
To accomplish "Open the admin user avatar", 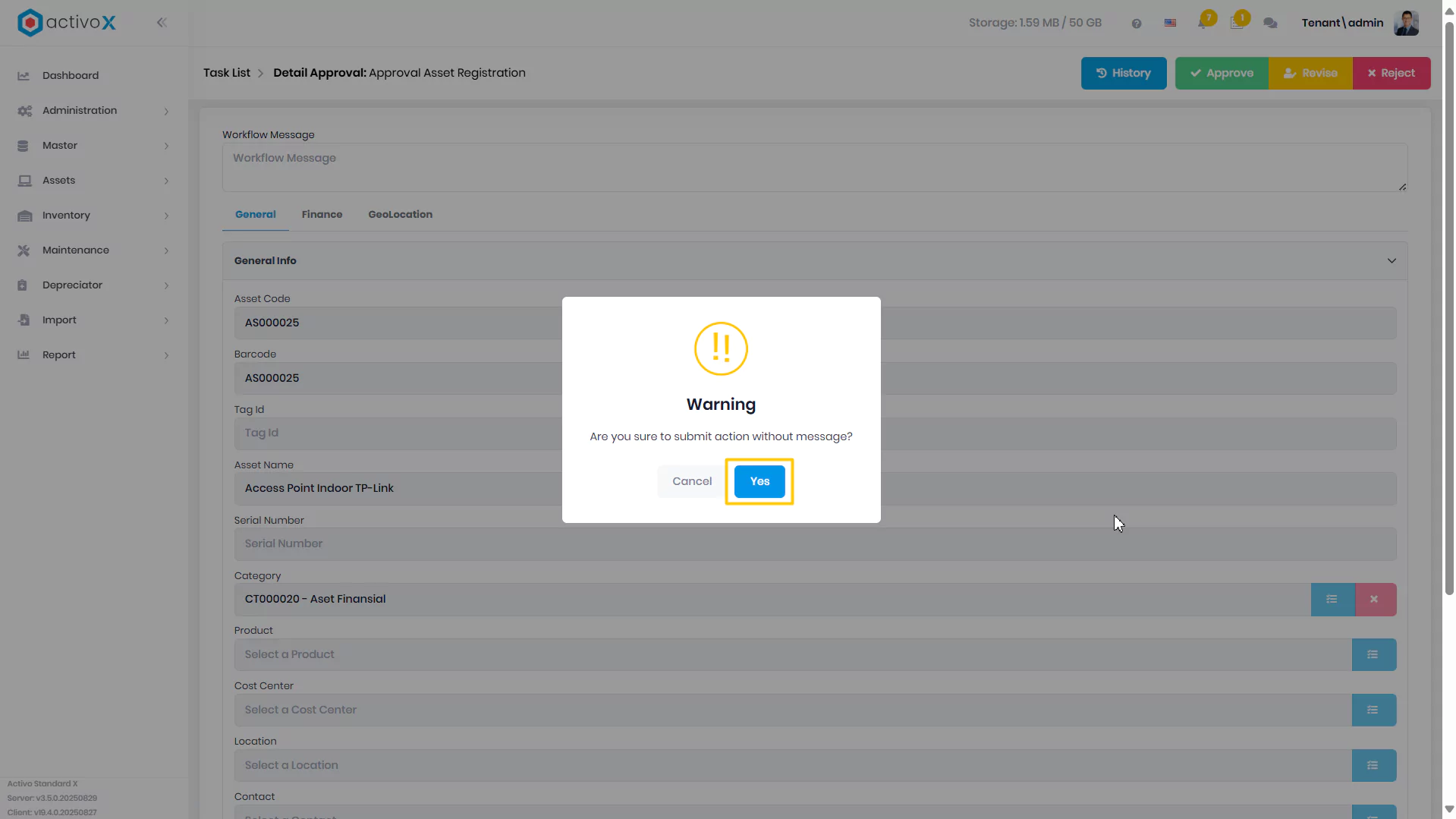I will click(1407, 23).
